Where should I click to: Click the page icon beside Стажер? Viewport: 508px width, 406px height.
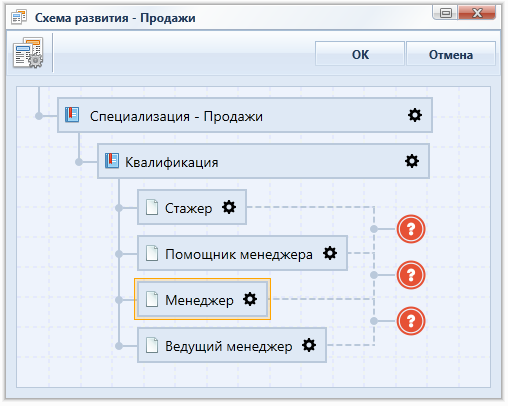tap(152, 207)
